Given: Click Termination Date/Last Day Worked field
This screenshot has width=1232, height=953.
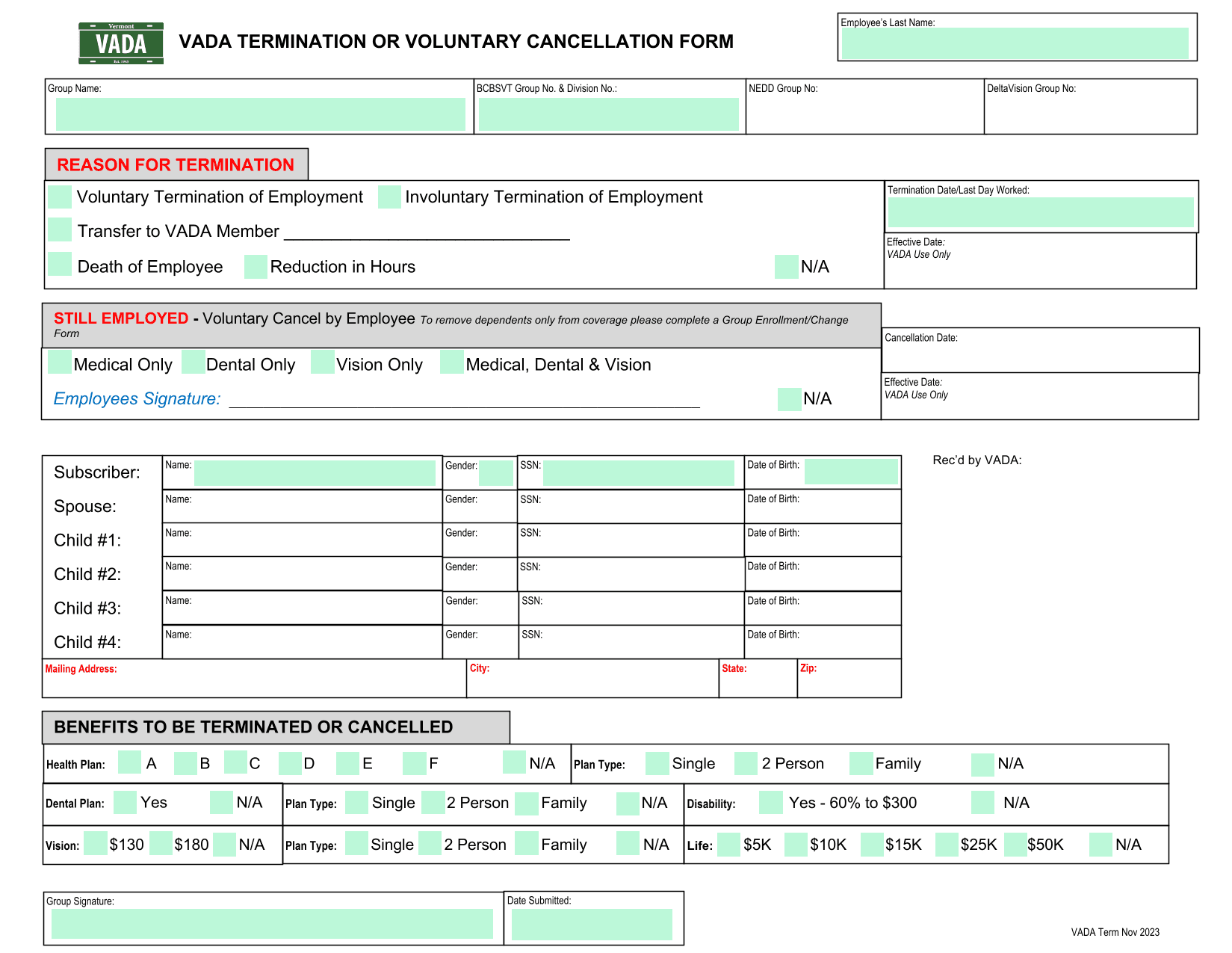Looking at the screenshot, I should pyautogui.click(x=1041, y=212).
